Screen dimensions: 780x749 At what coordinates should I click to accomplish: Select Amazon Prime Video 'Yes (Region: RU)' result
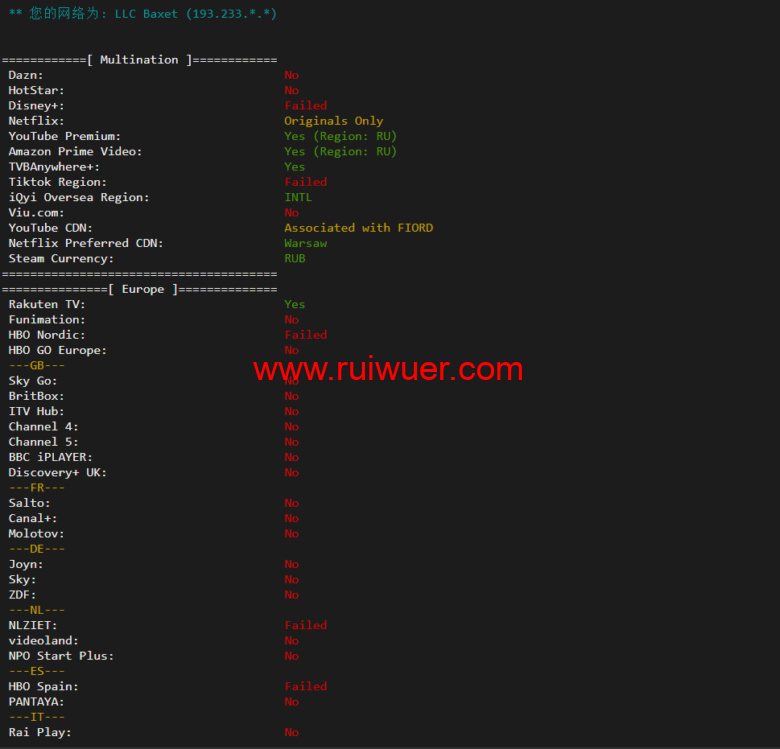(x=340, y=152)
